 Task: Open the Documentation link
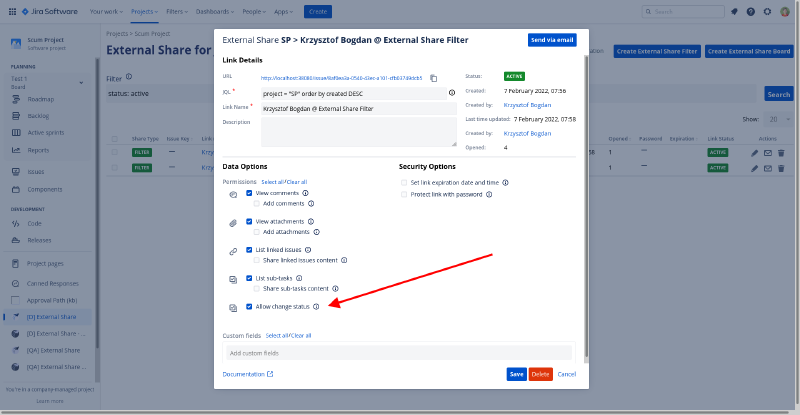[248, 374]
